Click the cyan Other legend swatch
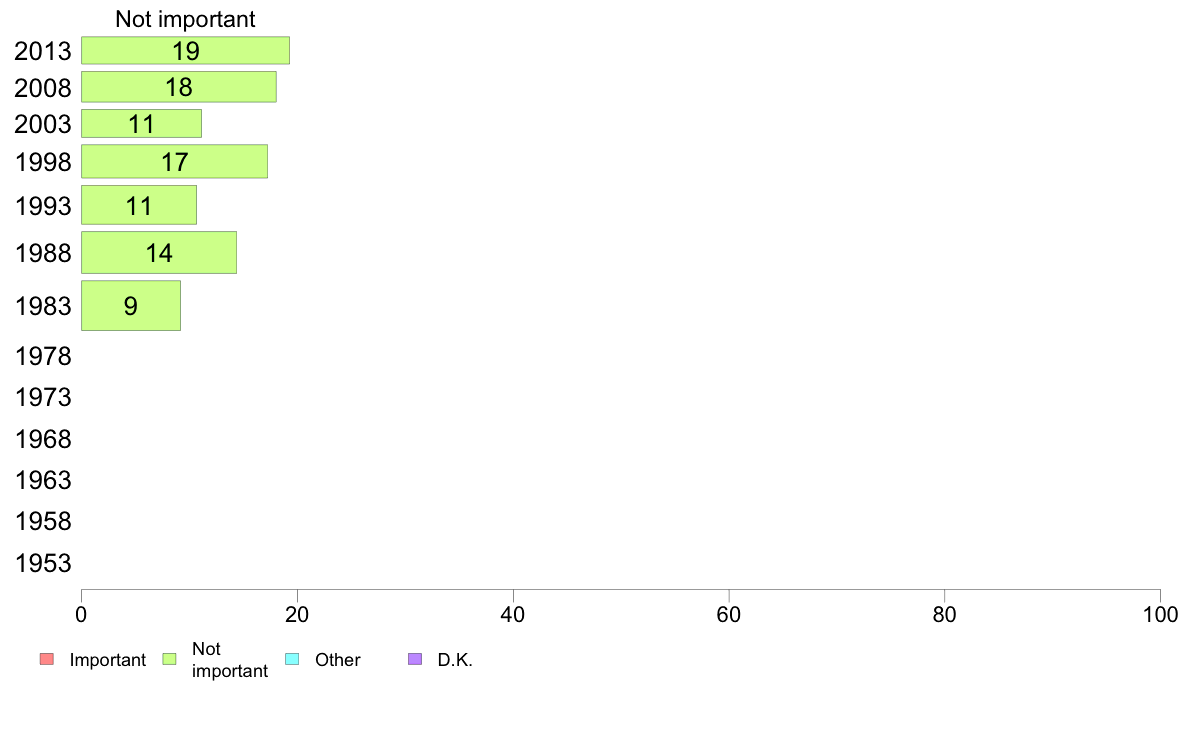1188x736 pixels. 292,659
